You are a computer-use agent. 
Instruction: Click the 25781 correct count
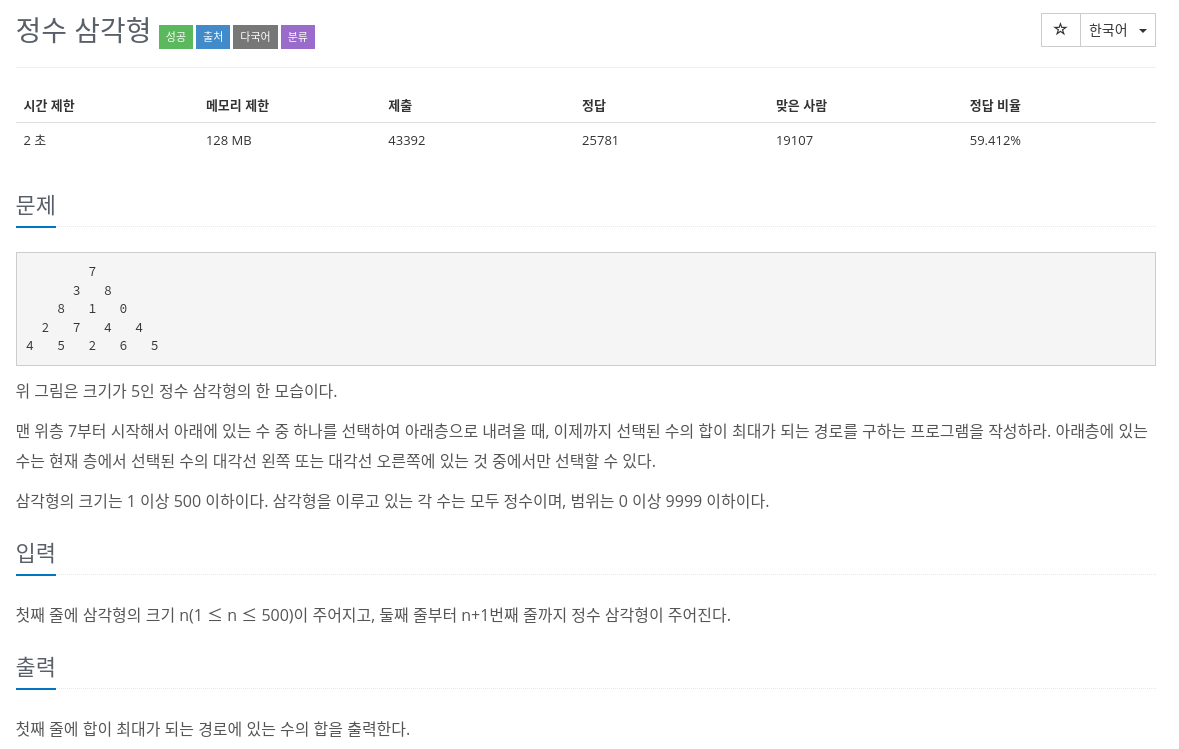click(600, 141)
